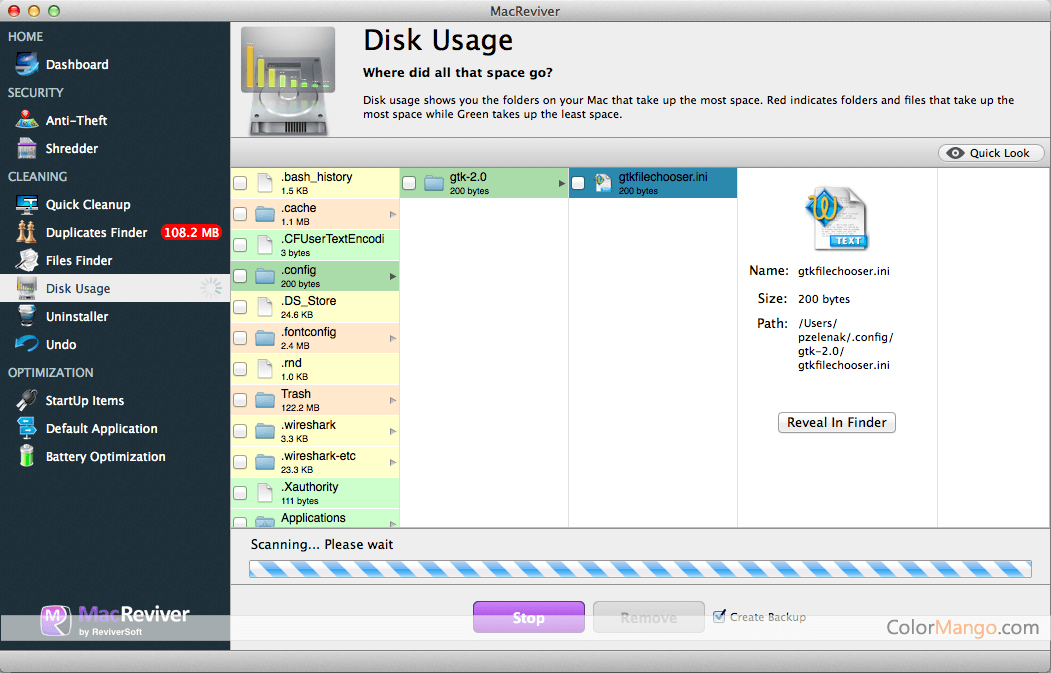Tick the gtkfilechooser.ini checkbox
This screenshot has width=1051, height=673.
(x=578, y=183)
